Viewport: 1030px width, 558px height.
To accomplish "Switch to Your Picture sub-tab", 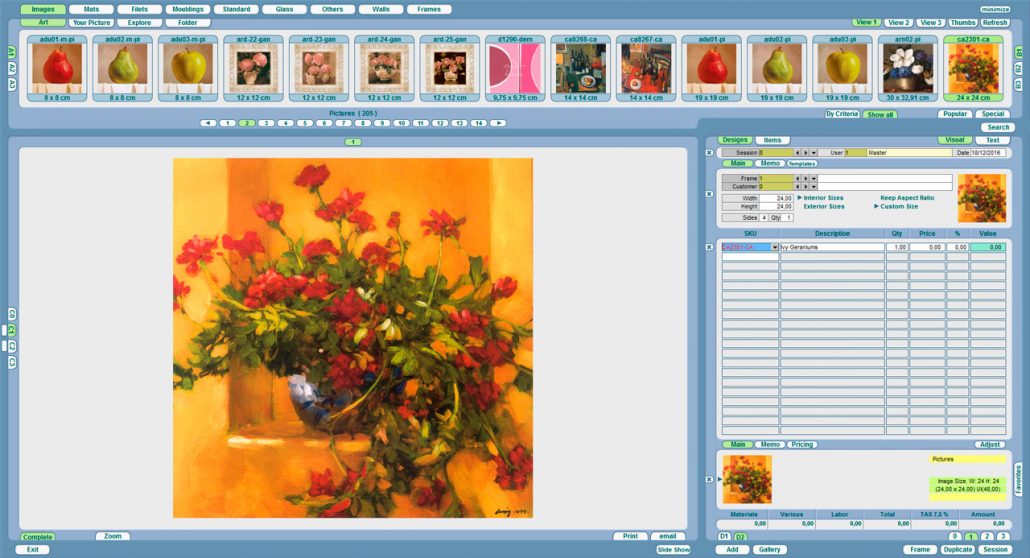I will point(91,22).
